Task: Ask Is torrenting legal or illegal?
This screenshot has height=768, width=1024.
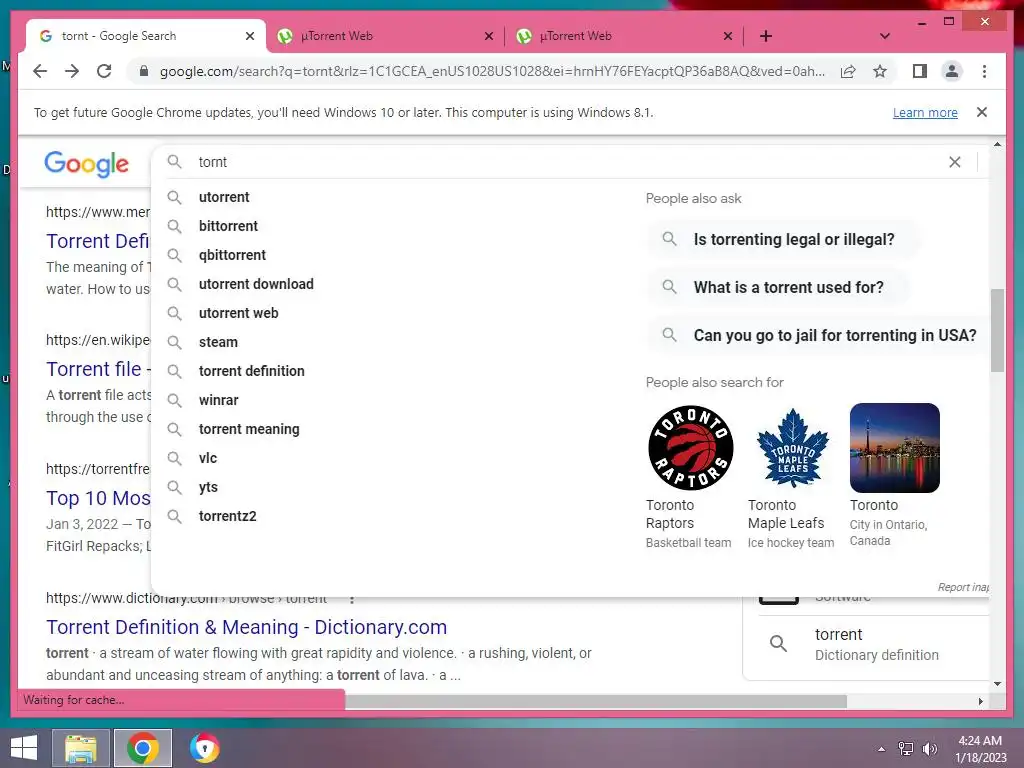Action: pyautogui.click(x=783, y=240)
